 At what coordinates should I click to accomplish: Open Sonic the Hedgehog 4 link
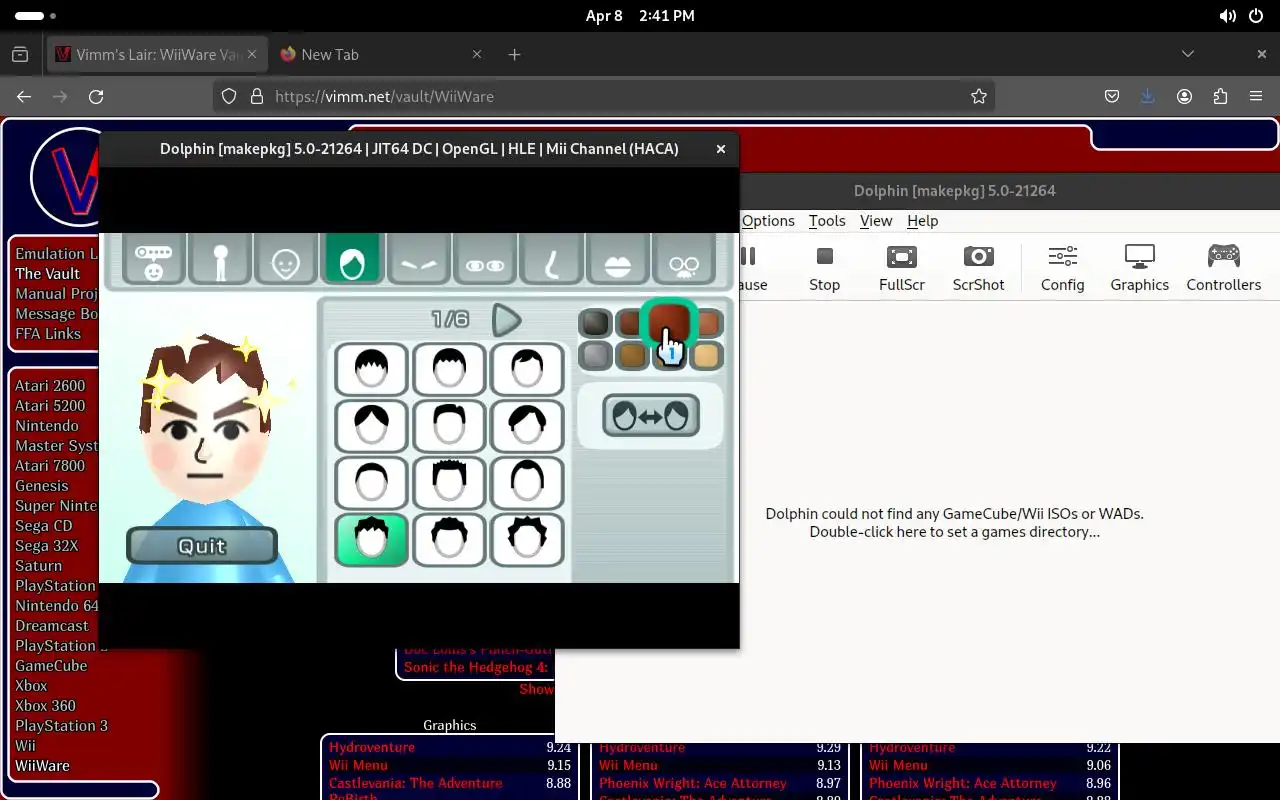point(476,667)
